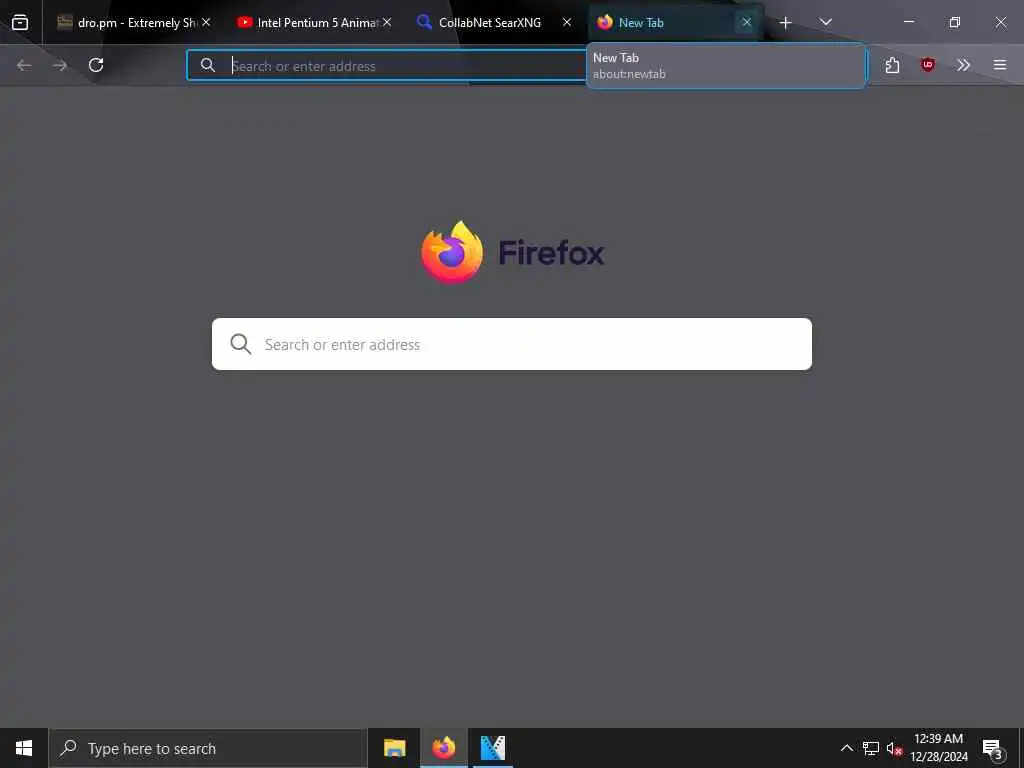
Task: Close the CollabNet SearXNG tab
Action: pyautogui.click(x=567, y=22)
